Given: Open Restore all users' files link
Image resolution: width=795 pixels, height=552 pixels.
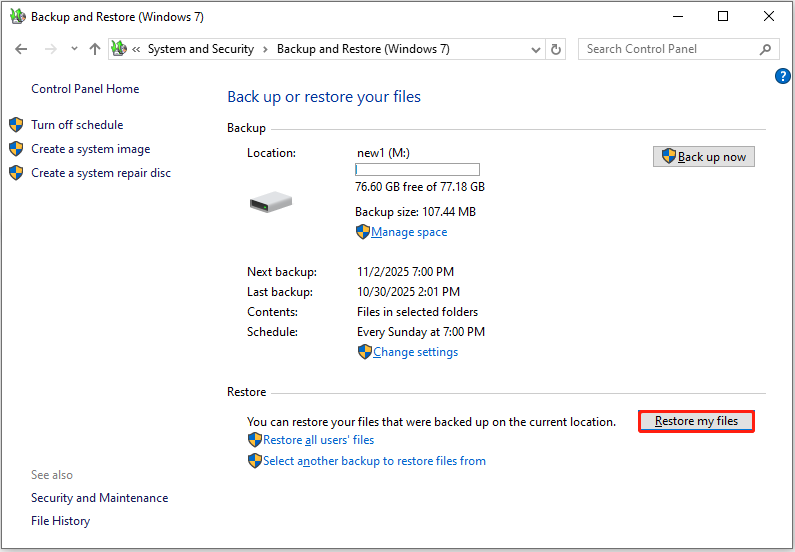Looking at the screenshot, I should point(318,440).
